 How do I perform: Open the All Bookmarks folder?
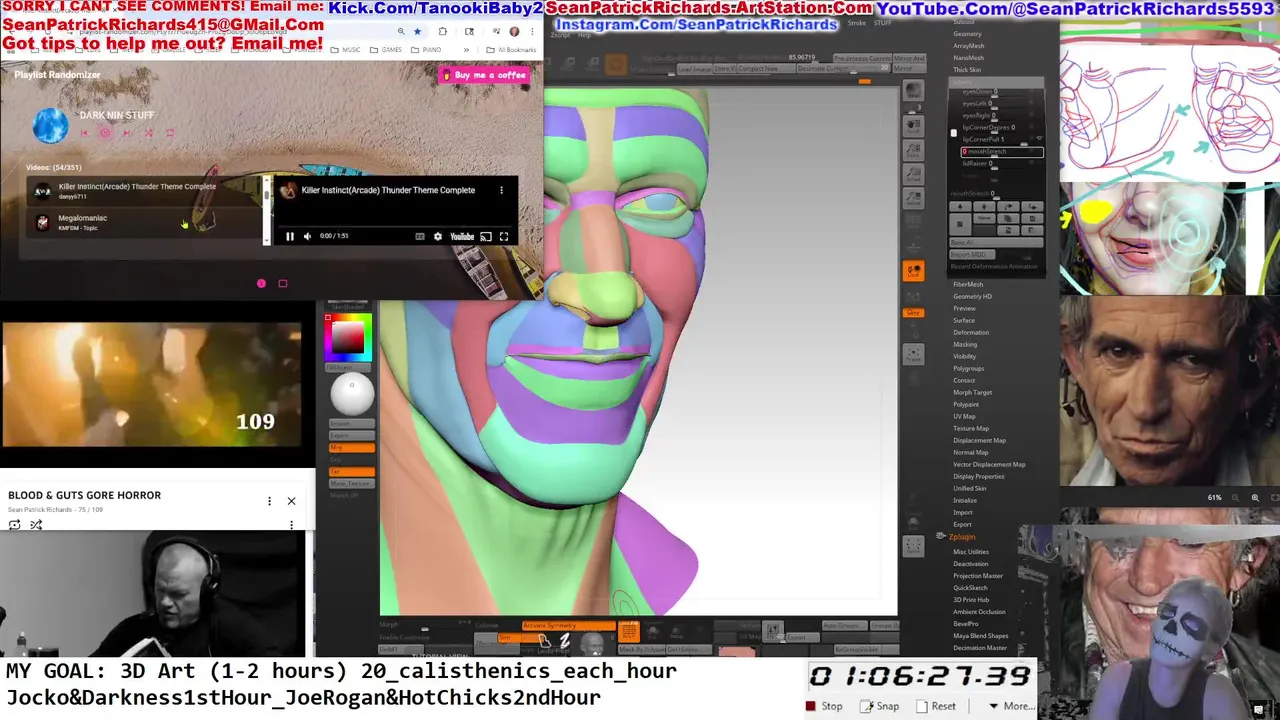pos(512,50)
